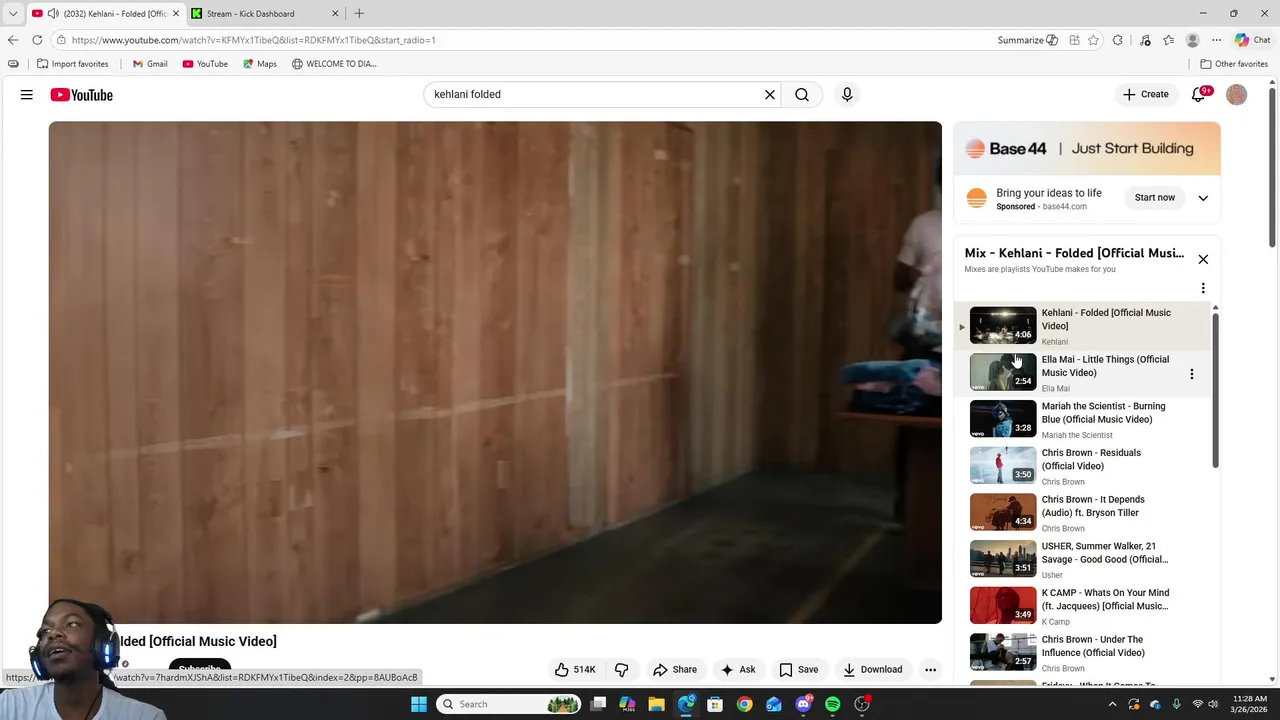Open Microsoft Store from the taskbar
This screenshot has width=1280, height=720.
click(715, 704)
